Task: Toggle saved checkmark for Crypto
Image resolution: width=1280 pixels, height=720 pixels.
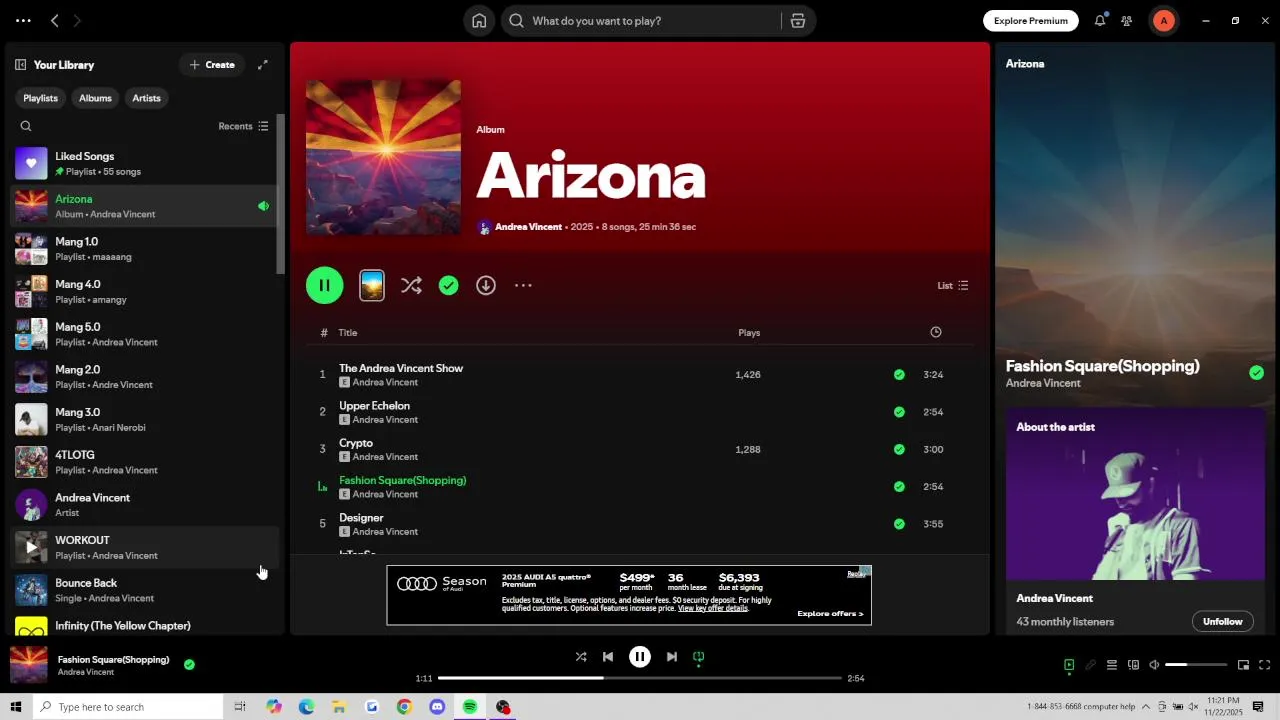Action: click(899, 450)
